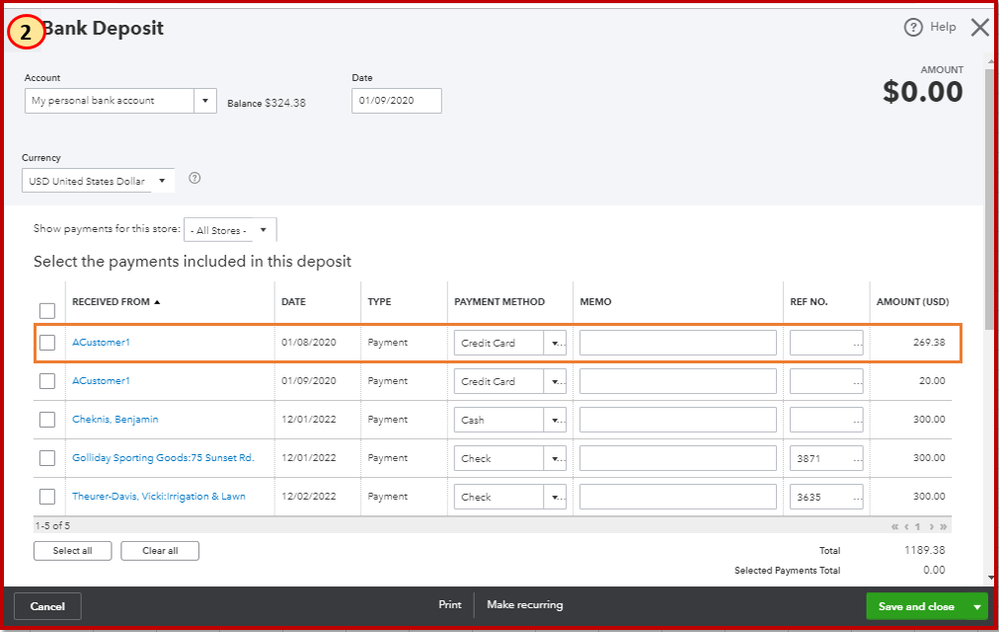
Task: Open payment method dropdown for ref 3635
Action: point(555,497)
